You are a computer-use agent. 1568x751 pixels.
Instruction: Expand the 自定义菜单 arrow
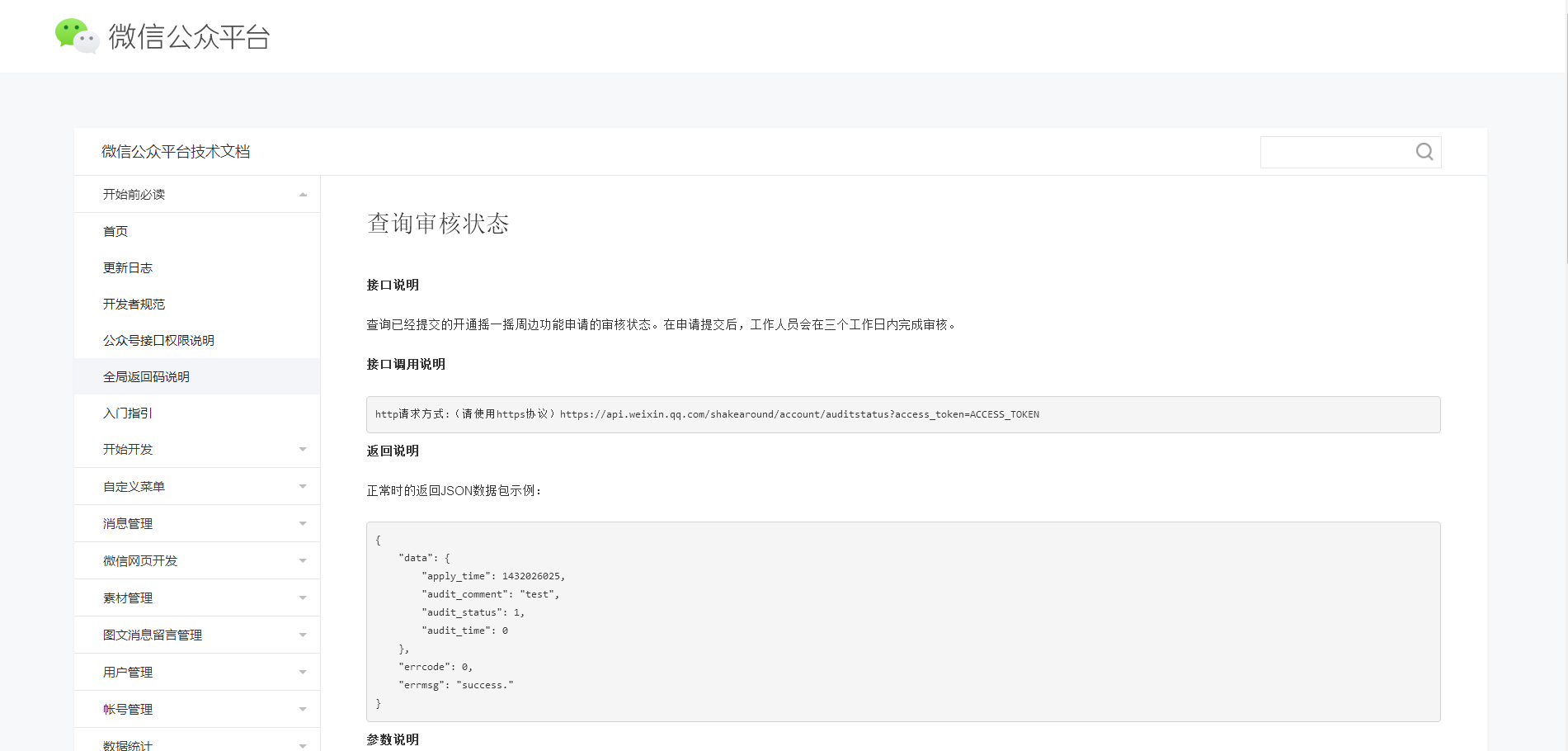coord(303,487)
